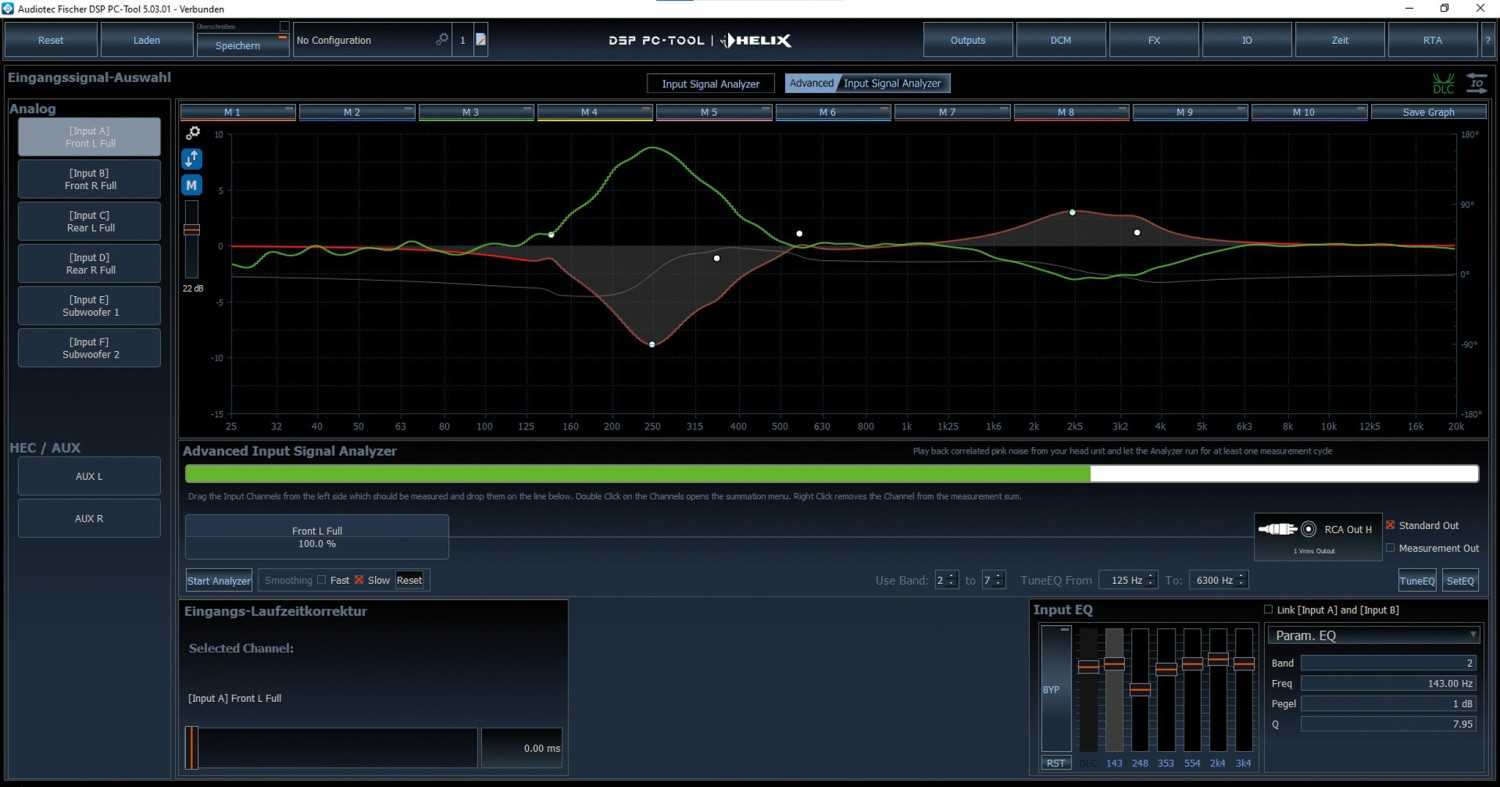Toggle the blue M graph button

coord(192,185)
